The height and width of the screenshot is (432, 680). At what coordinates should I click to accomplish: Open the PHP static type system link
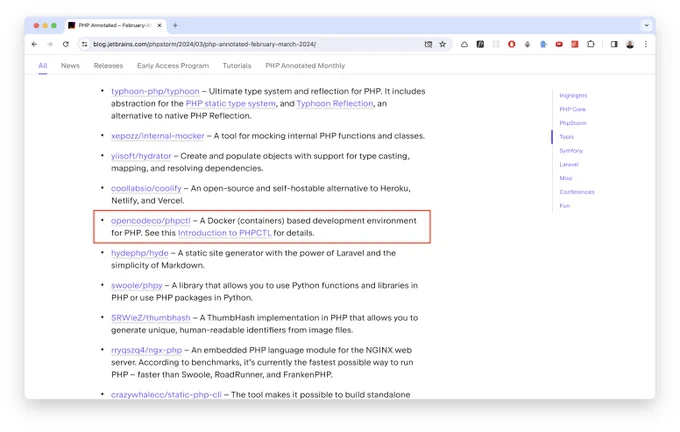coord(231,104)
